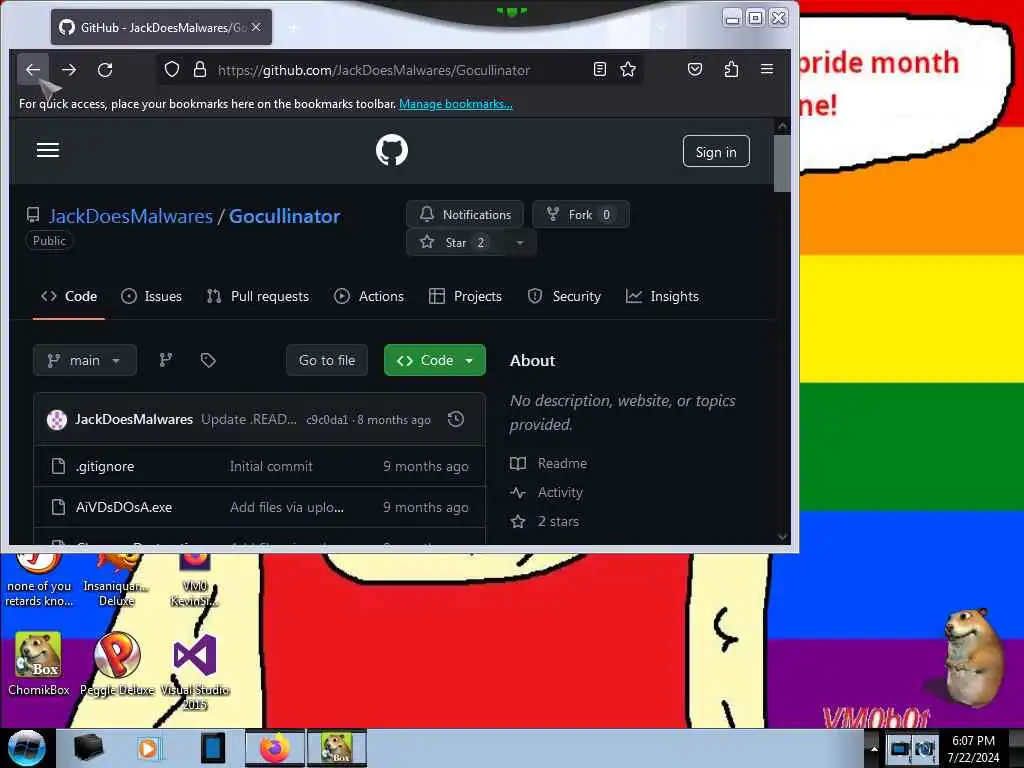
Task: Switch to ChomikBox in the taskbar
Action: [x=337, y=748]
